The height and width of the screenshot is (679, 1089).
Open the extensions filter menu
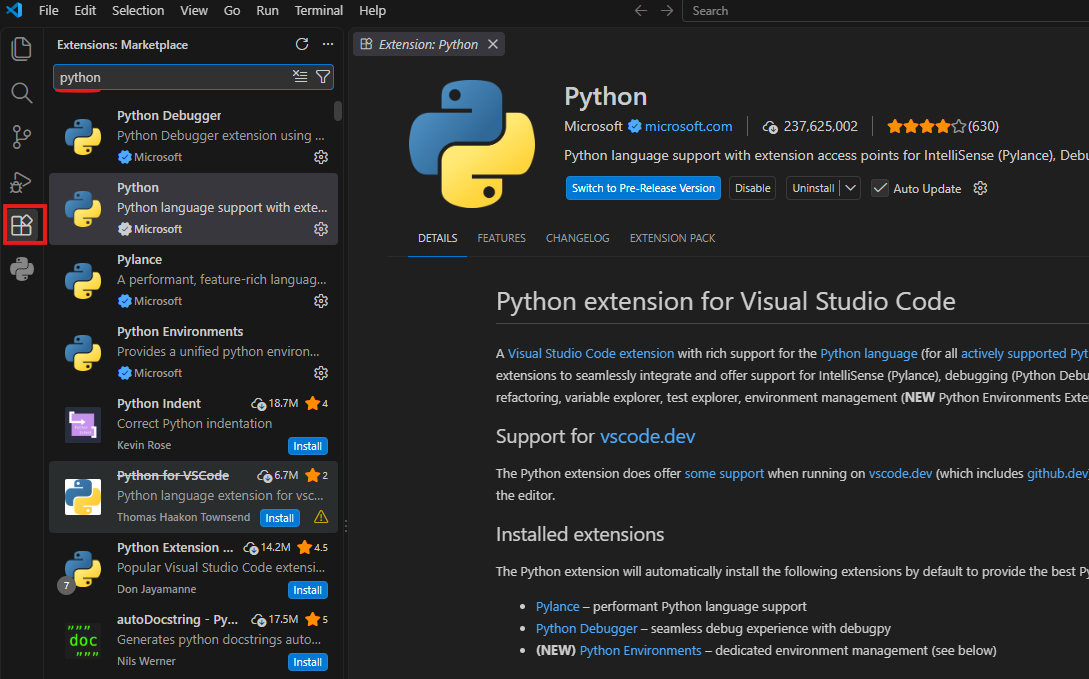point(323,76)
